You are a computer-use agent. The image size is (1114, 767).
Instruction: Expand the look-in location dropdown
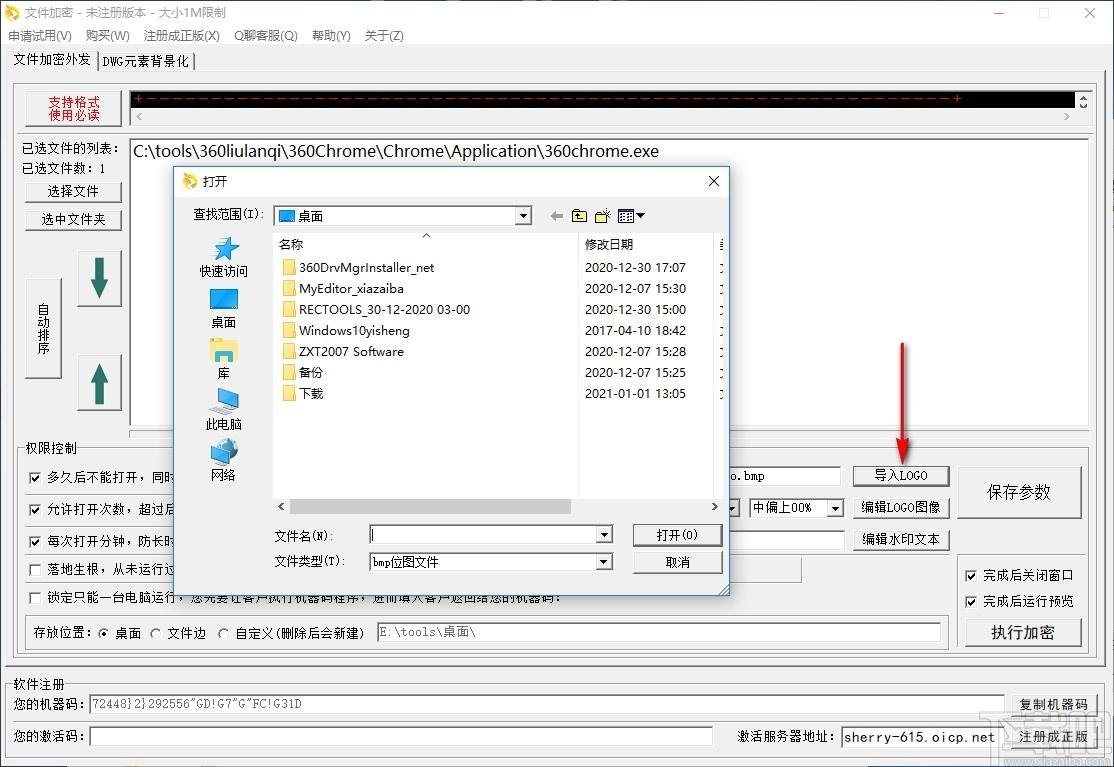tap(524, 216)
